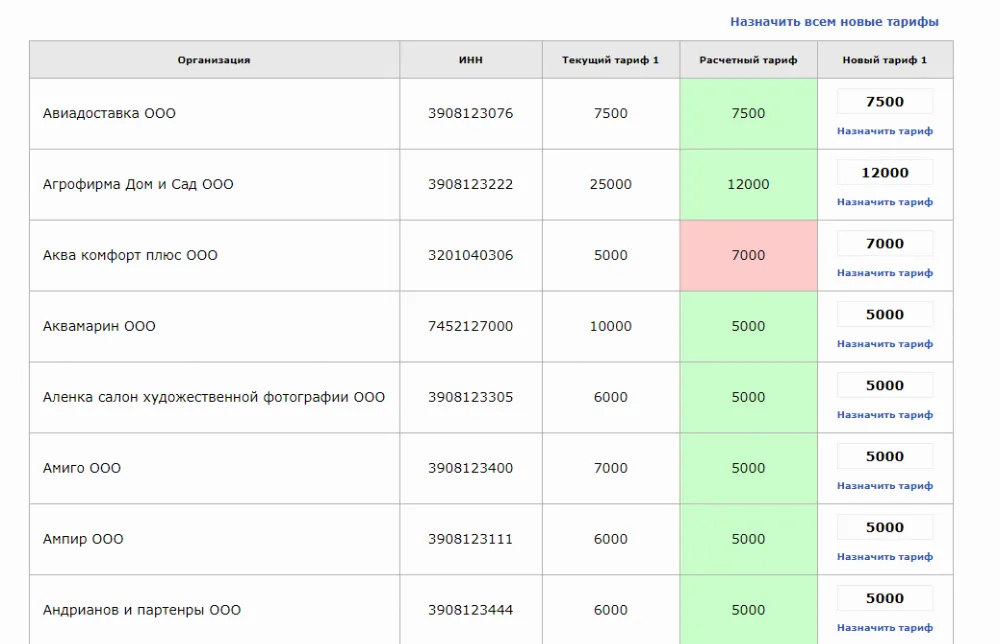Click green calculated tariff cell showing 12000

(748, 185)
